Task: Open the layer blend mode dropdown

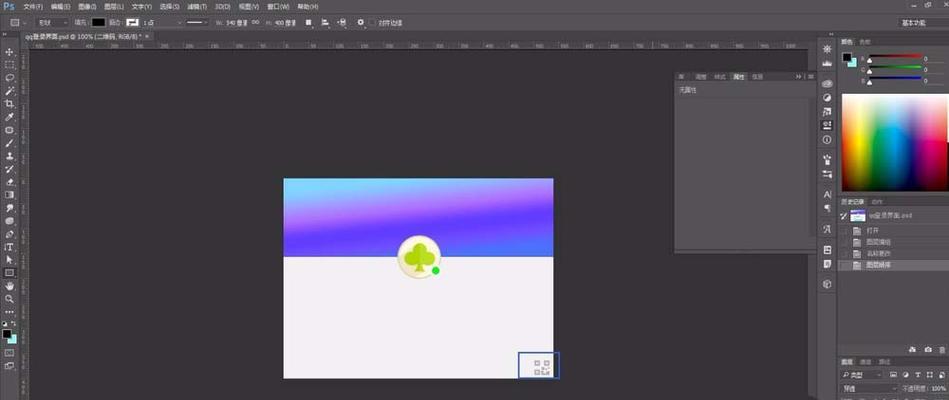Action: click(x=869, y=388)
